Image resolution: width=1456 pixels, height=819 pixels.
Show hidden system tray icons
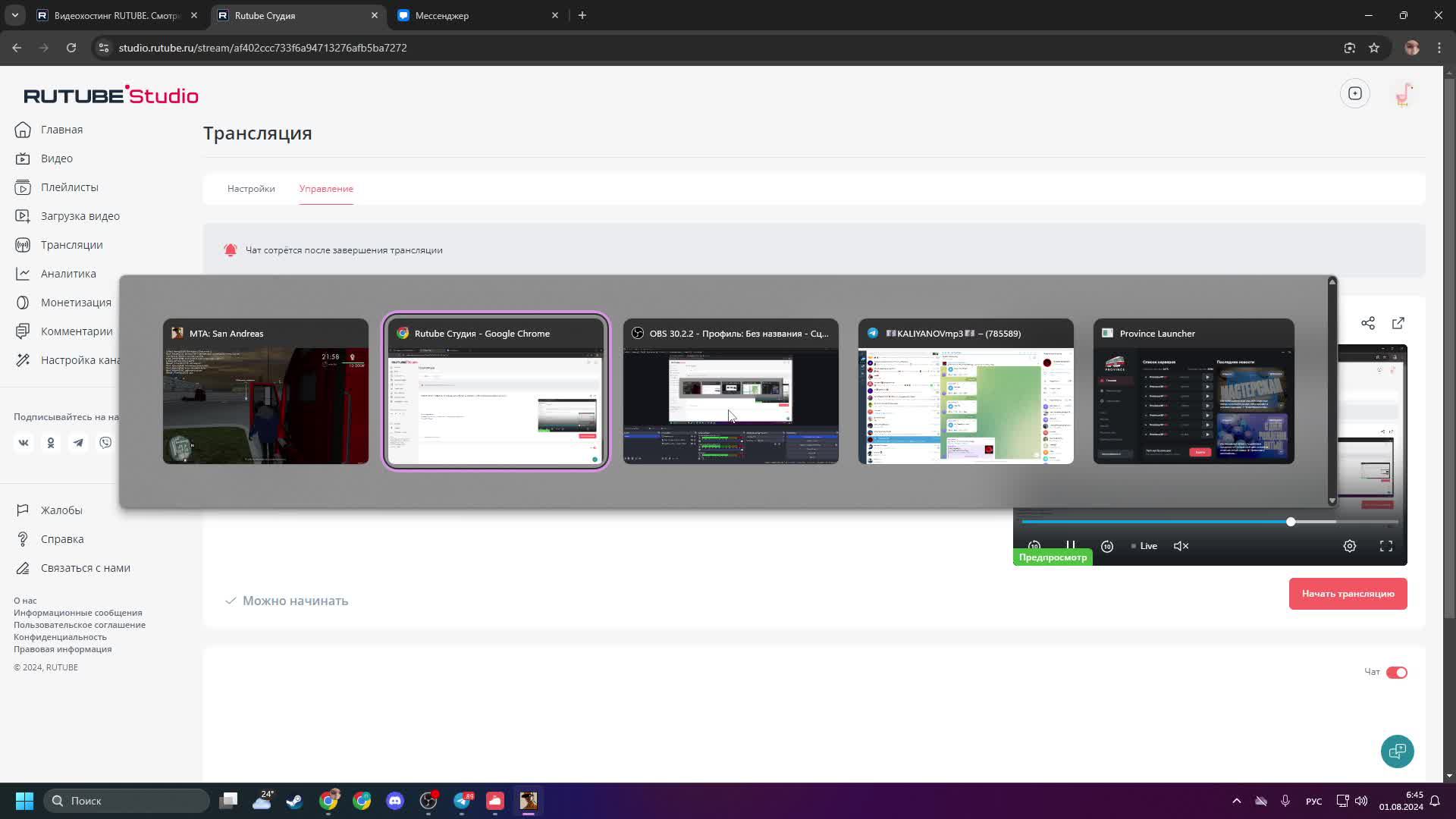1236,801
